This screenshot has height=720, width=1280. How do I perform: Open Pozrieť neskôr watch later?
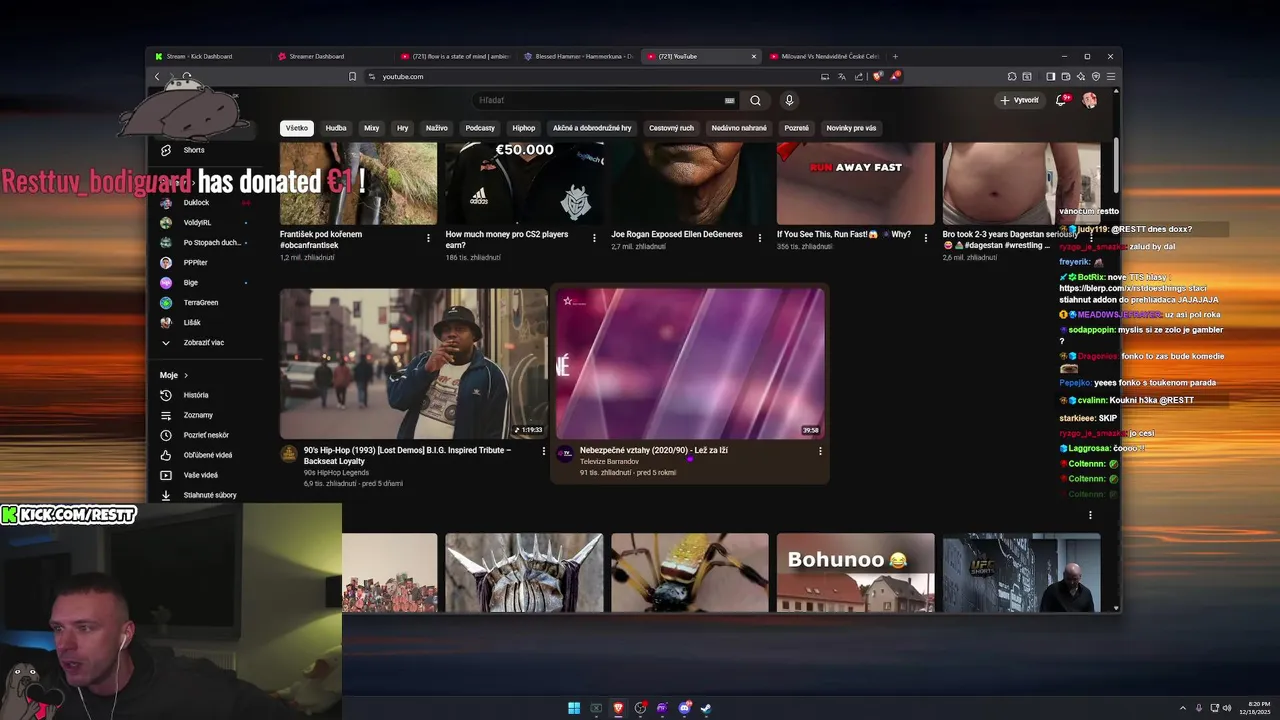pyautogui.click(x=205, y=435)
